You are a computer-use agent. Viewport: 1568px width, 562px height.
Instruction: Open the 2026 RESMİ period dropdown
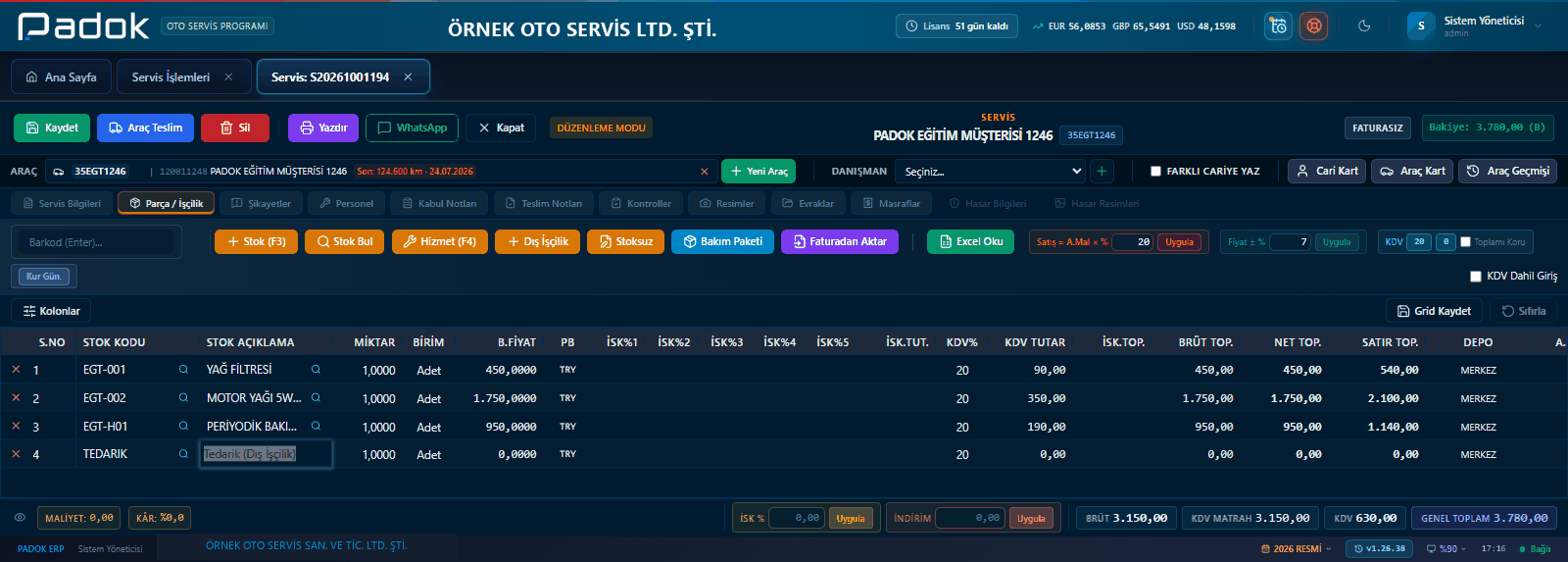[x=1296, y=549]
